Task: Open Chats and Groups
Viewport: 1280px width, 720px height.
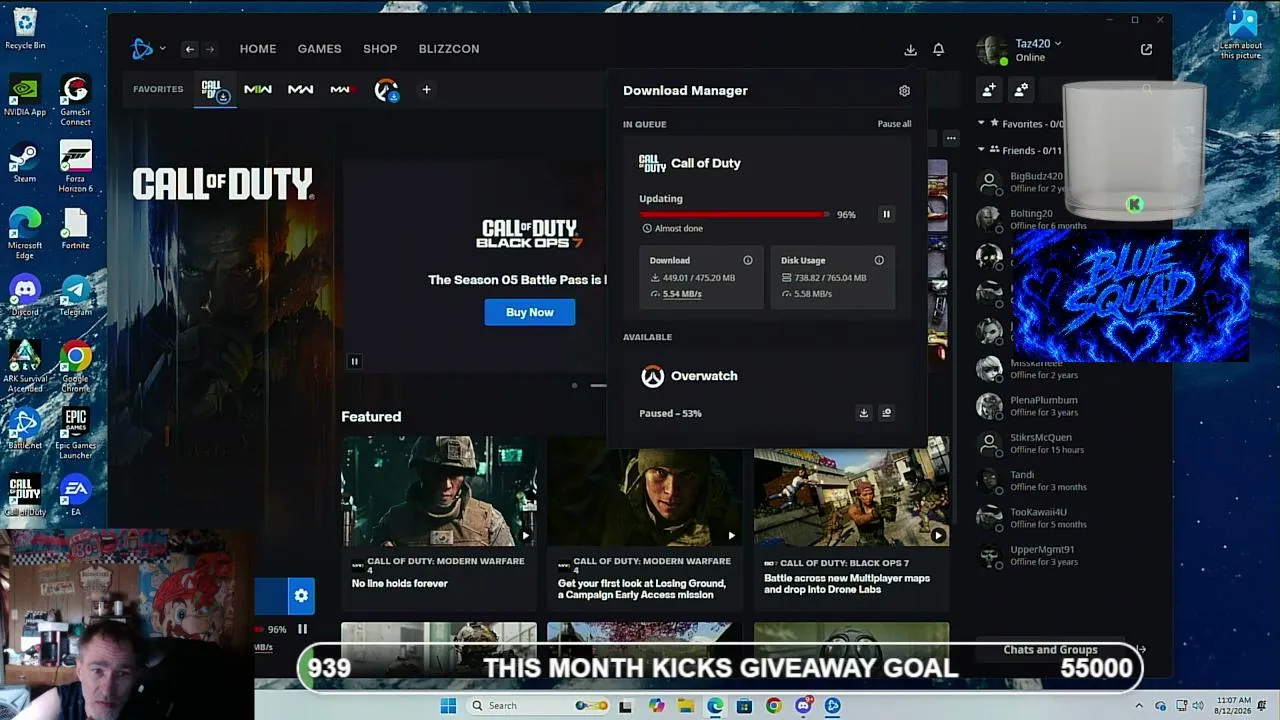Action: (x=1050, y=650)
